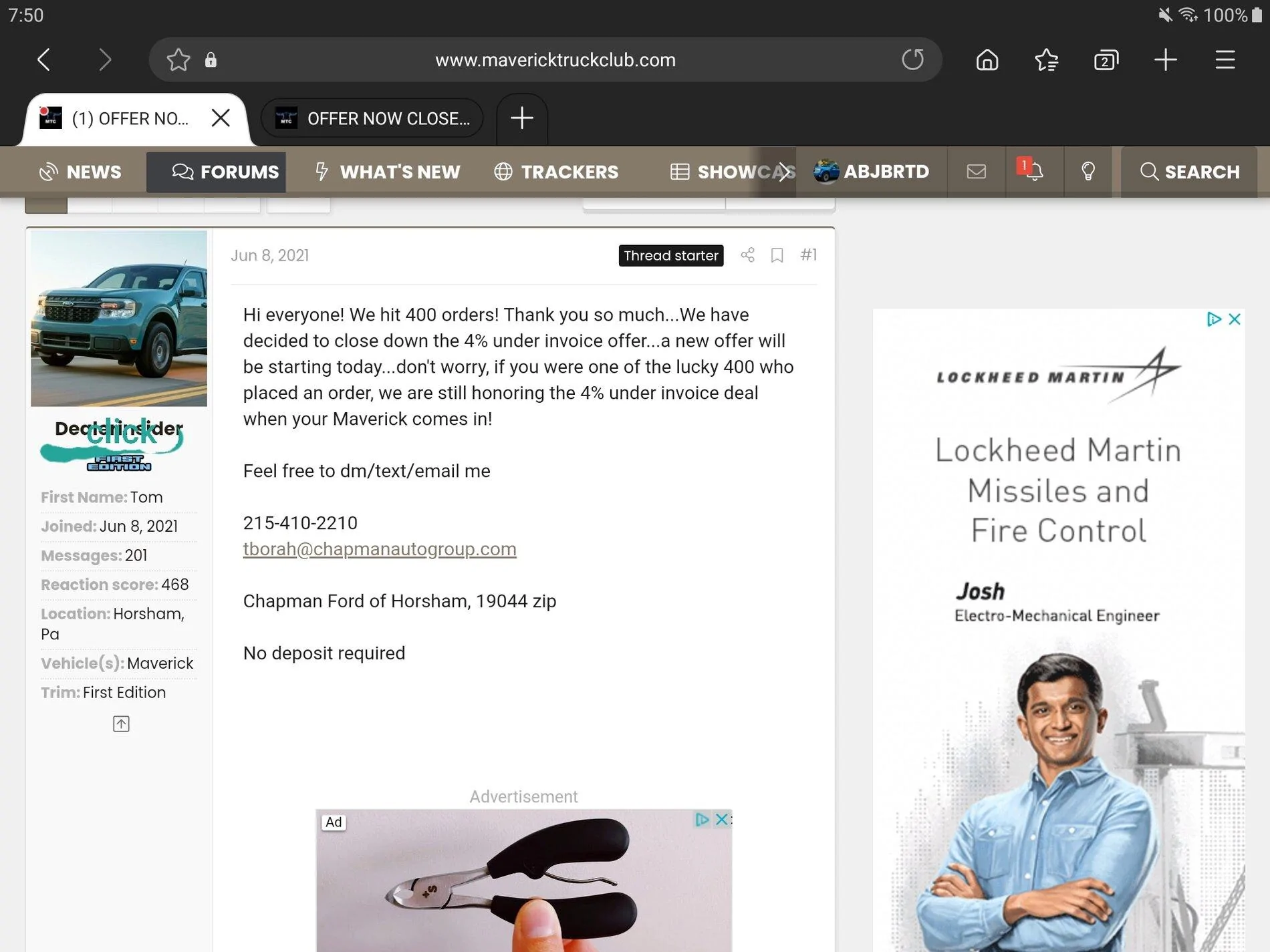1270x952 pixels.
Task: Open the bookmarks list
Action: pyautogui.click(x=1047, y=60)
